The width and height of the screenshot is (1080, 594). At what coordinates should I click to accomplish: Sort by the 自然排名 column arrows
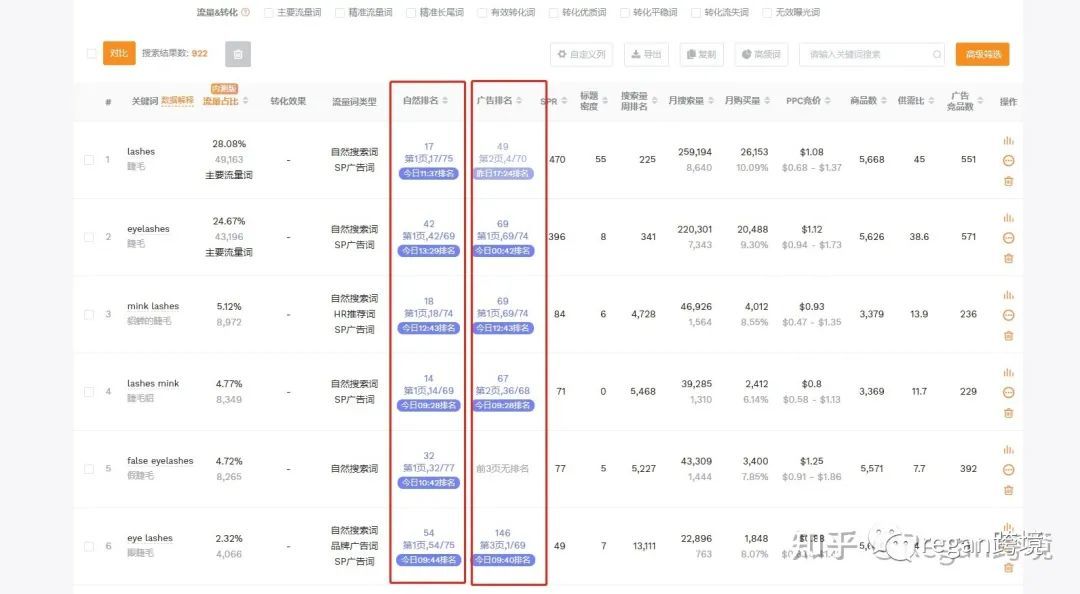click(445, 101)
